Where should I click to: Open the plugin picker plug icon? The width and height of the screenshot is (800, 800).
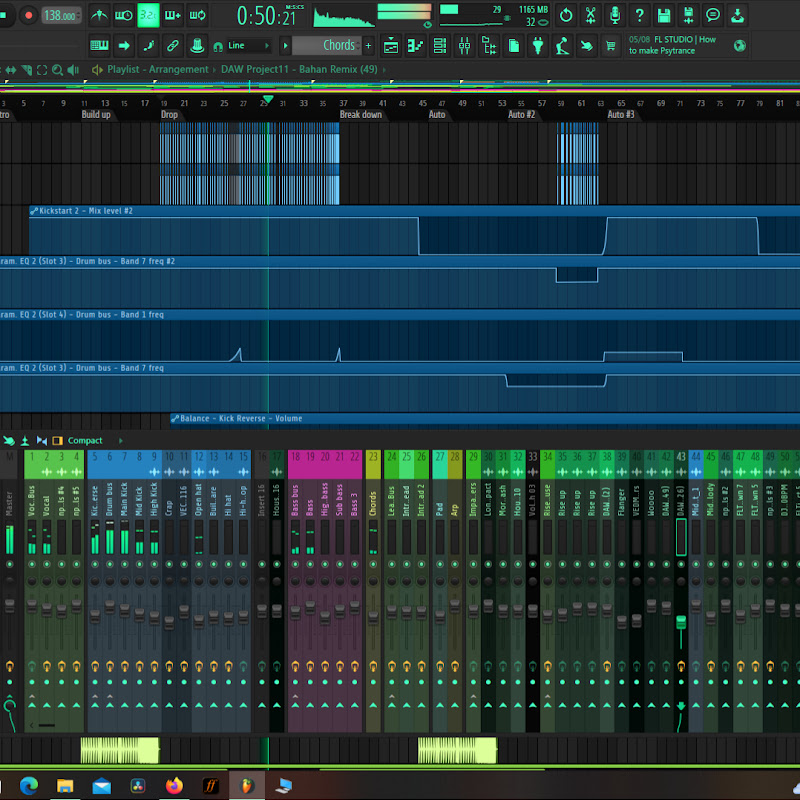pyautogui.click(x=537, y=46)
